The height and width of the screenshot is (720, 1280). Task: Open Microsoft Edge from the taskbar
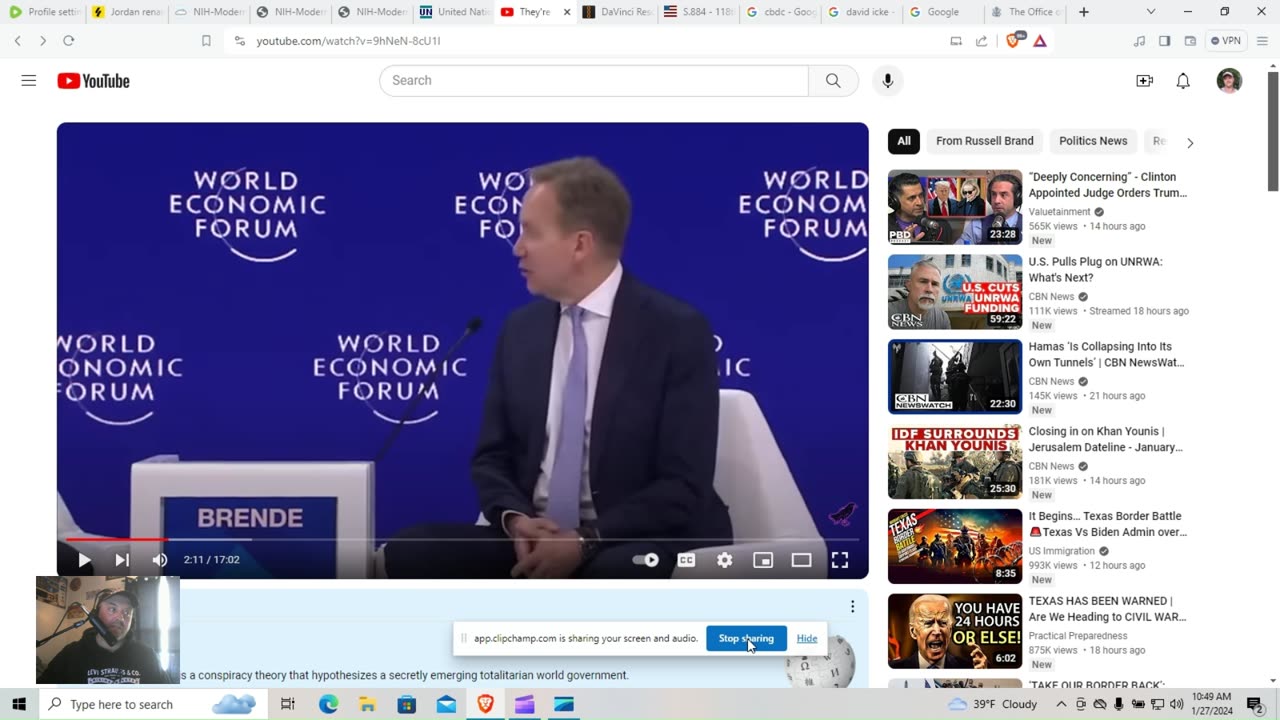328,704
